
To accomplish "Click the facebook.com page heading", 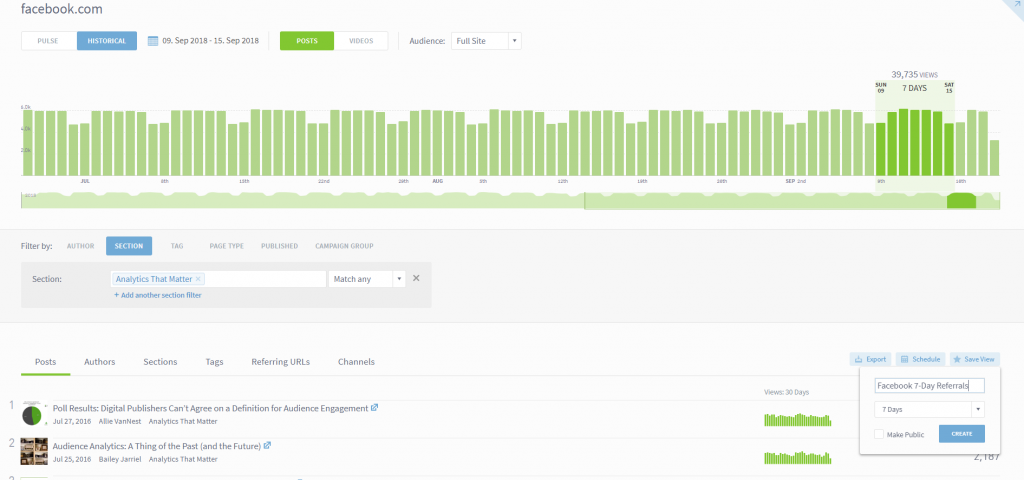I will [61, 9].
